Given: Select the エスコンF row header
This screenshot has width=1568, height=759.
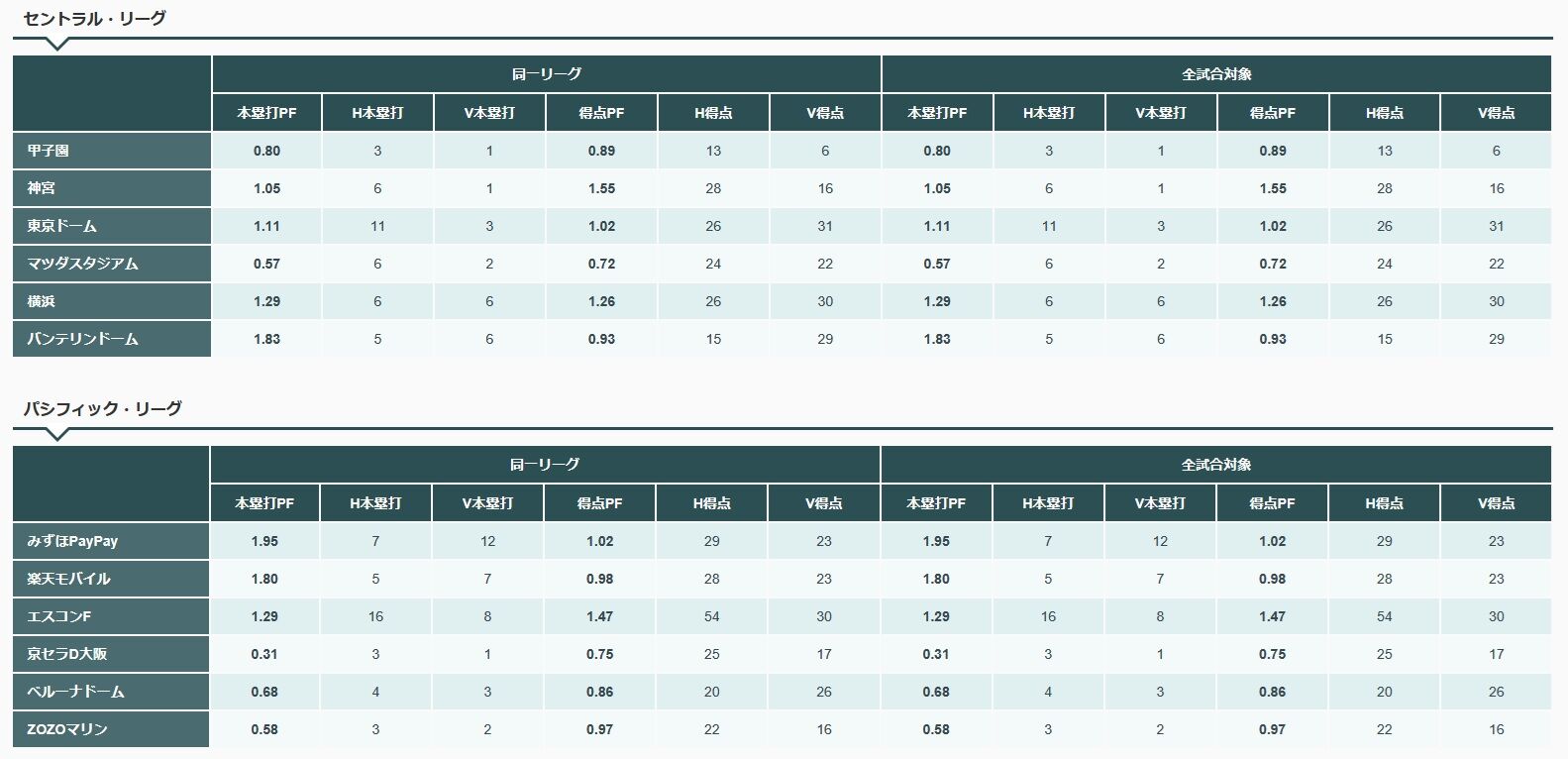Looking at the screenshot, I should tap(111, 616).
